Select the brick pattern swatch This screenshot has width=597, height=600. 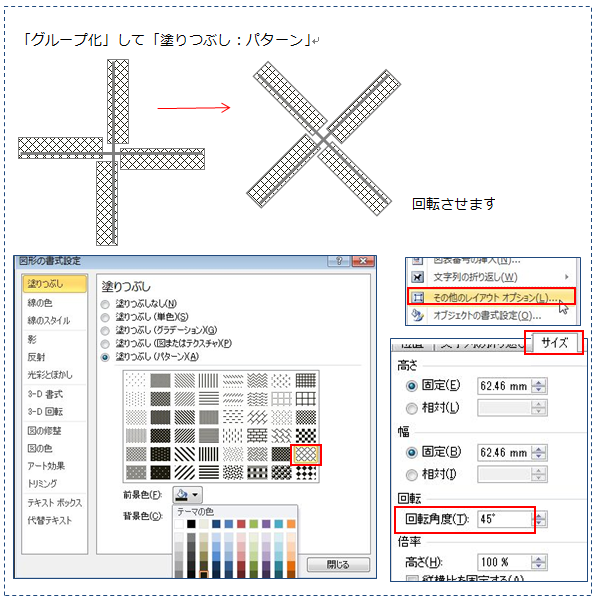pyautogui.click(x=257, y=435)
